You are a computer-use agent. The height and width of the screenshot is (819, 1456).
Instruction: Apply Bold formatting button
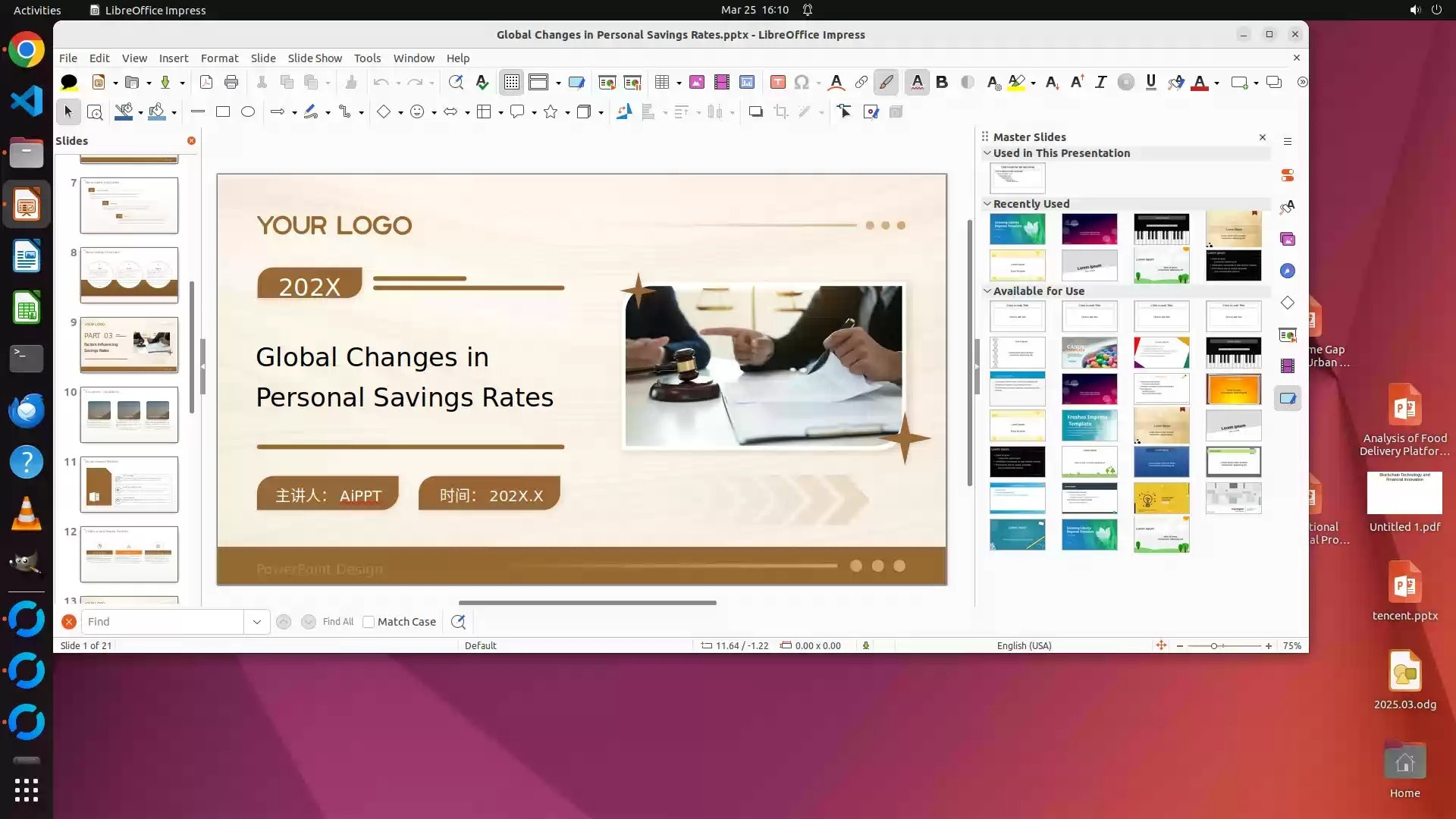(942, 82)
